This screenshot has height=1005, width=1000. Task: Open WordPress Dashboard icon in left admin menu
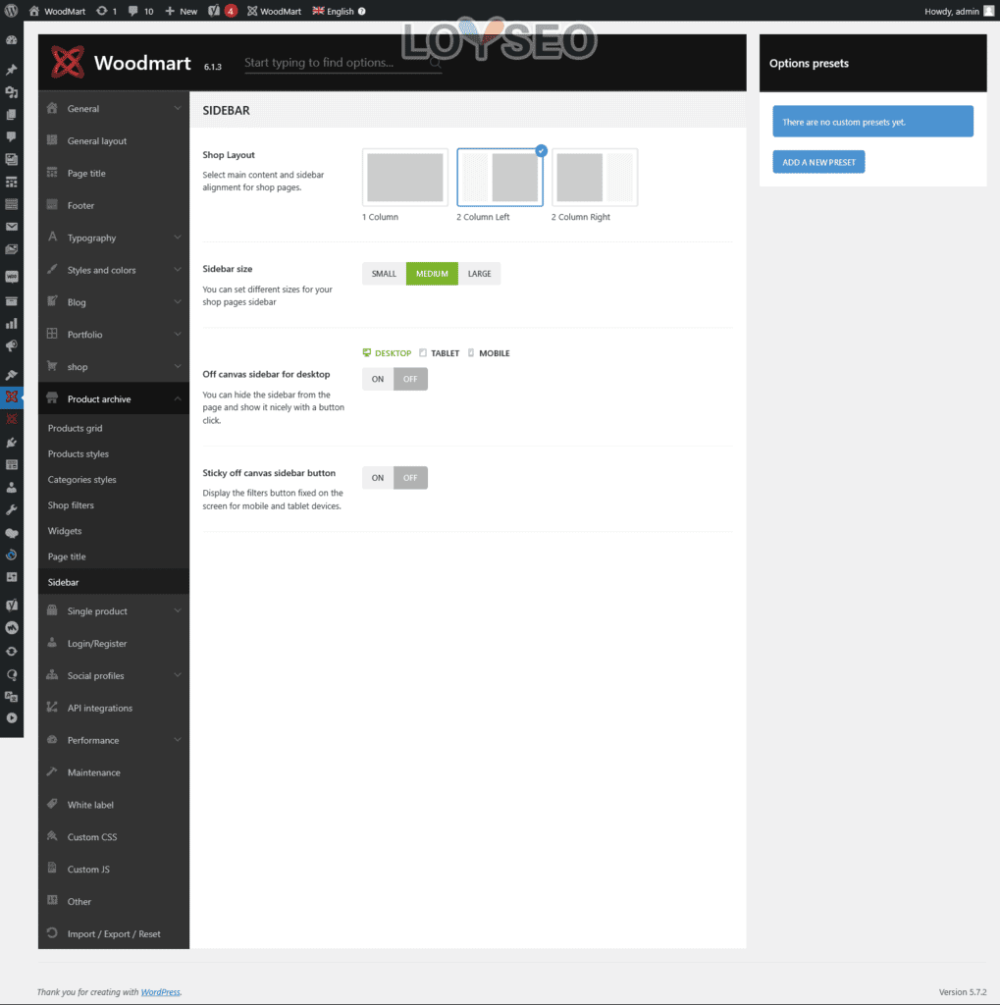coord(12,40)
